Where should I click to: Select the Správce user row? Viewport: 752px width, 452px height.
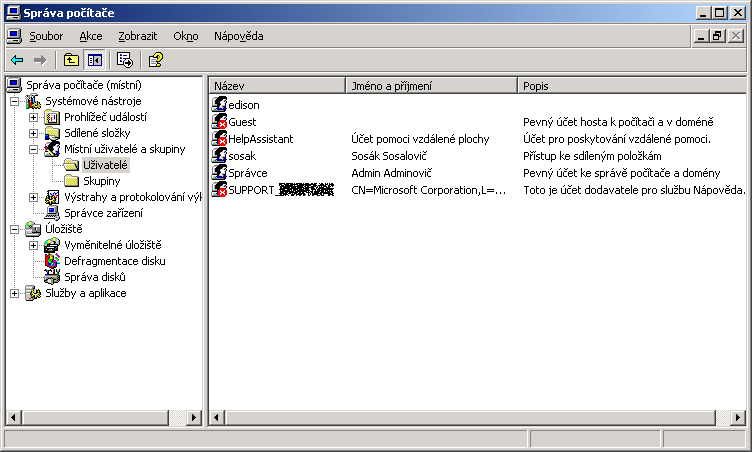coord(247,173)
